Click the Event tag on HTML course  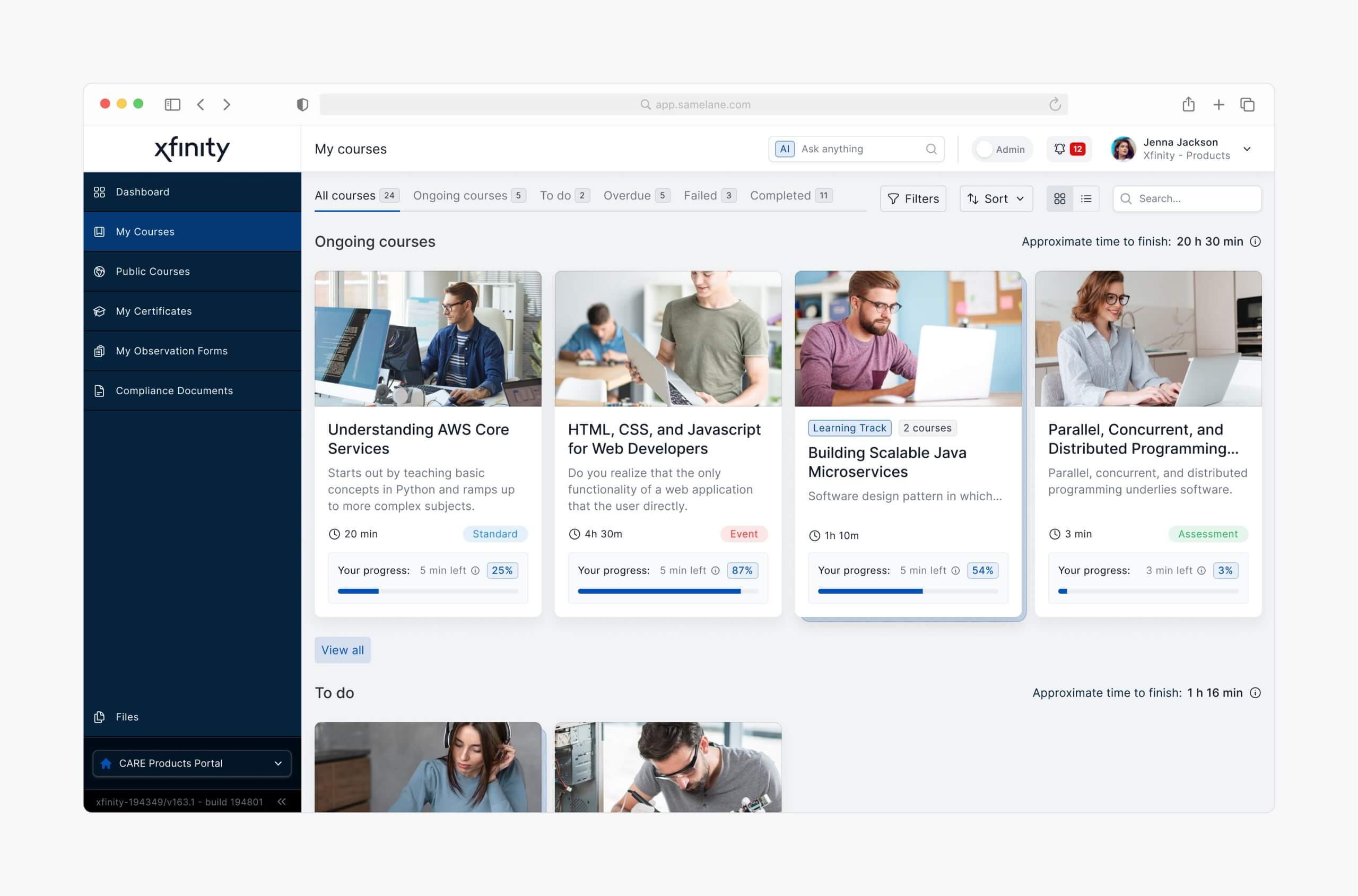(744, 534)
